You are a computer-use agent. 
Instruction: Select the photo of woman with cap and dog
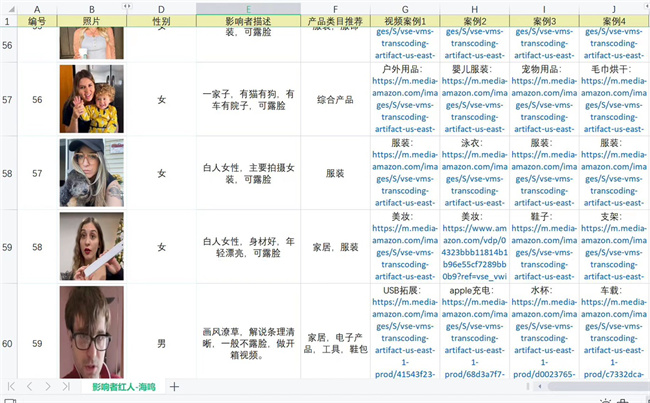click(x=92, y=172)
